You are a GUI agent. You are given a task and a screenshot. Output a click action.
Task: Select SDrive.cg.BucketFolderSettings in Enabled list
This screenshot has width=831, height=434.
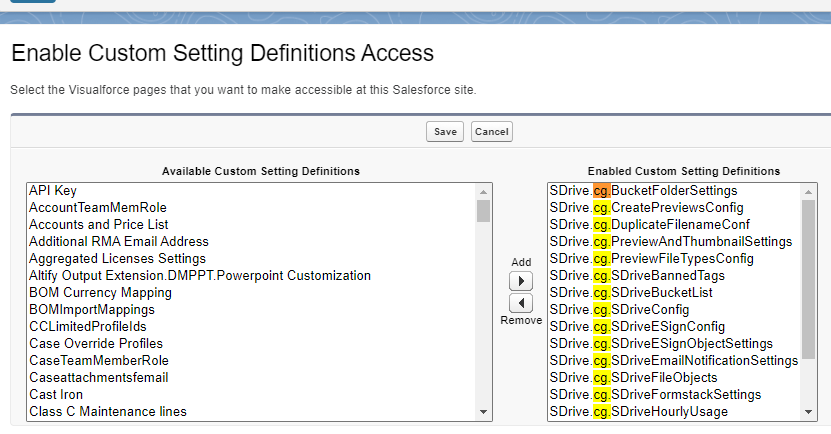643,190
